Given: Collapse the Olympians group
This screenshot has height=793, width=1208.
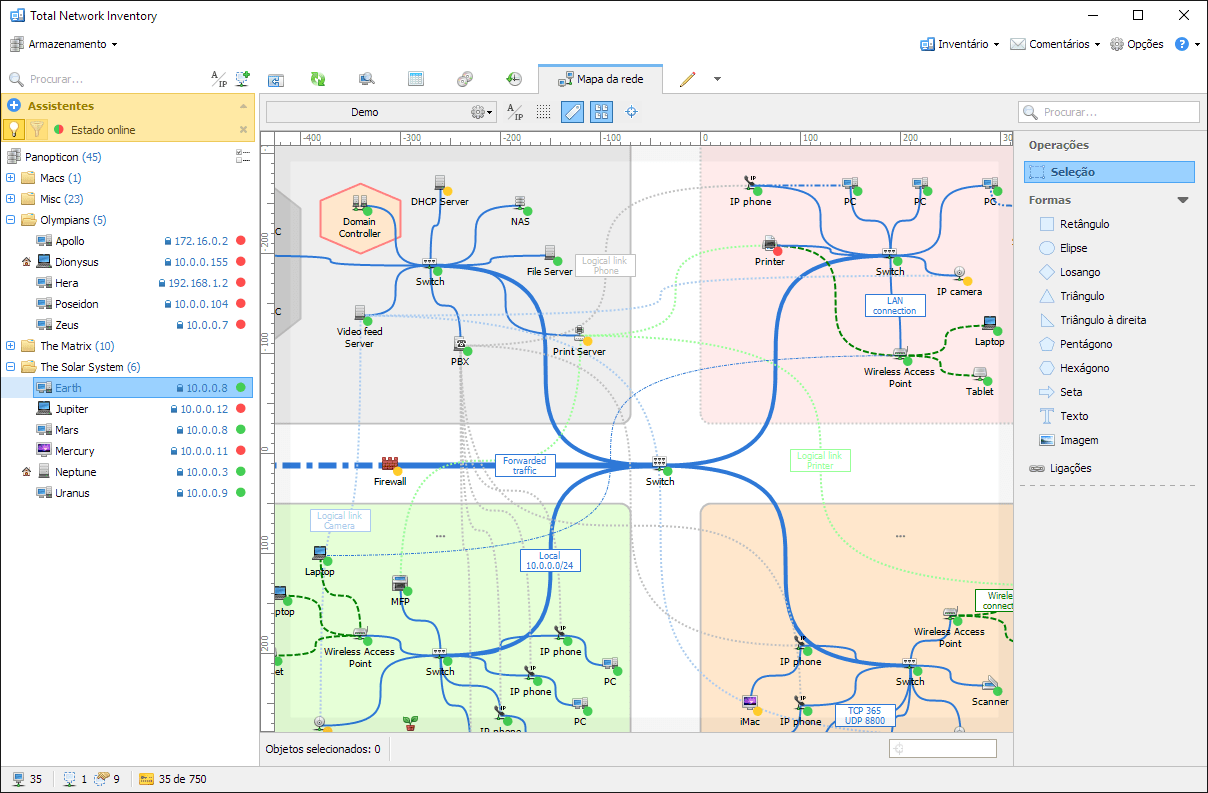Looking at the screenshot, I should click(11, 220).
